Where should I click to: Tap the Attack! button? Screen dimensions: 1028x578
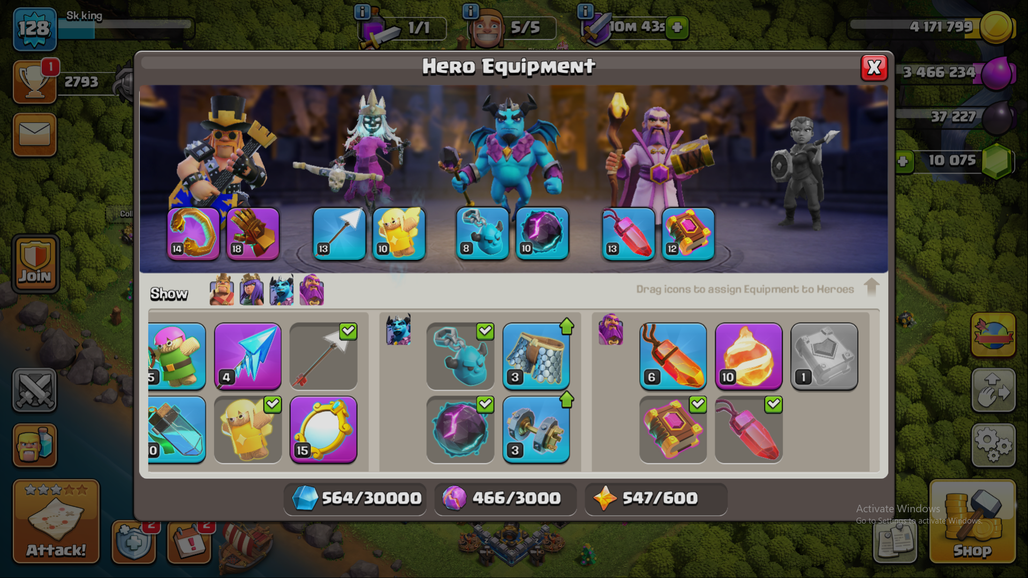pyautogui.click(x=56, y=522)
